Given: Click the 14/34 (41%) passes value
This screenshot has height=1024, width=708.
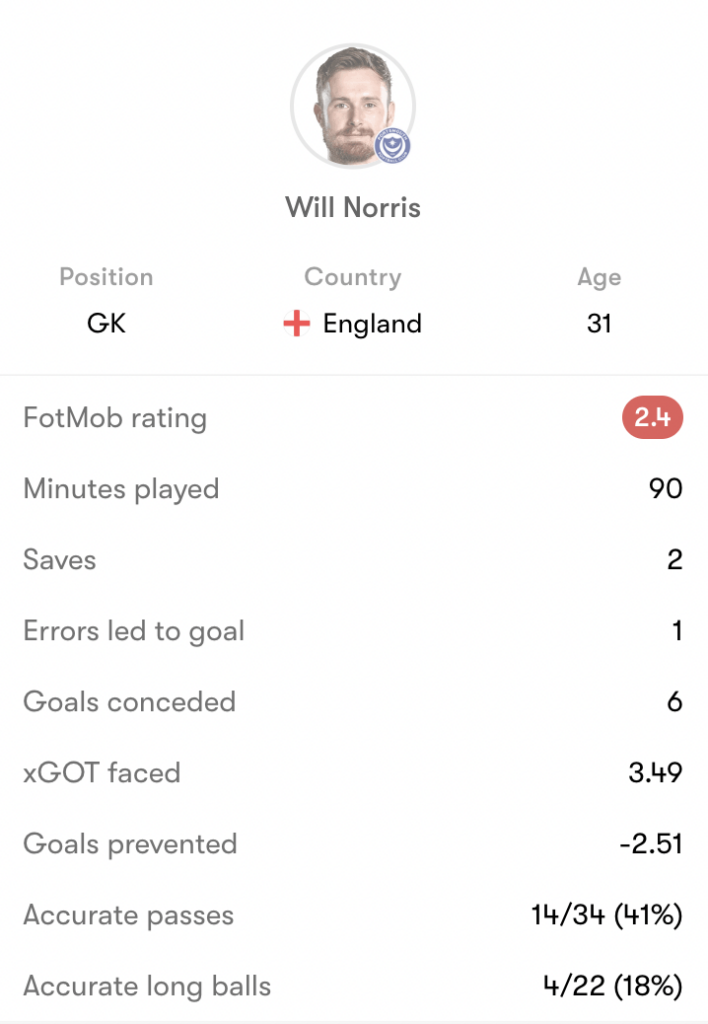Looking at the screenshot, I should coord(607,915).
